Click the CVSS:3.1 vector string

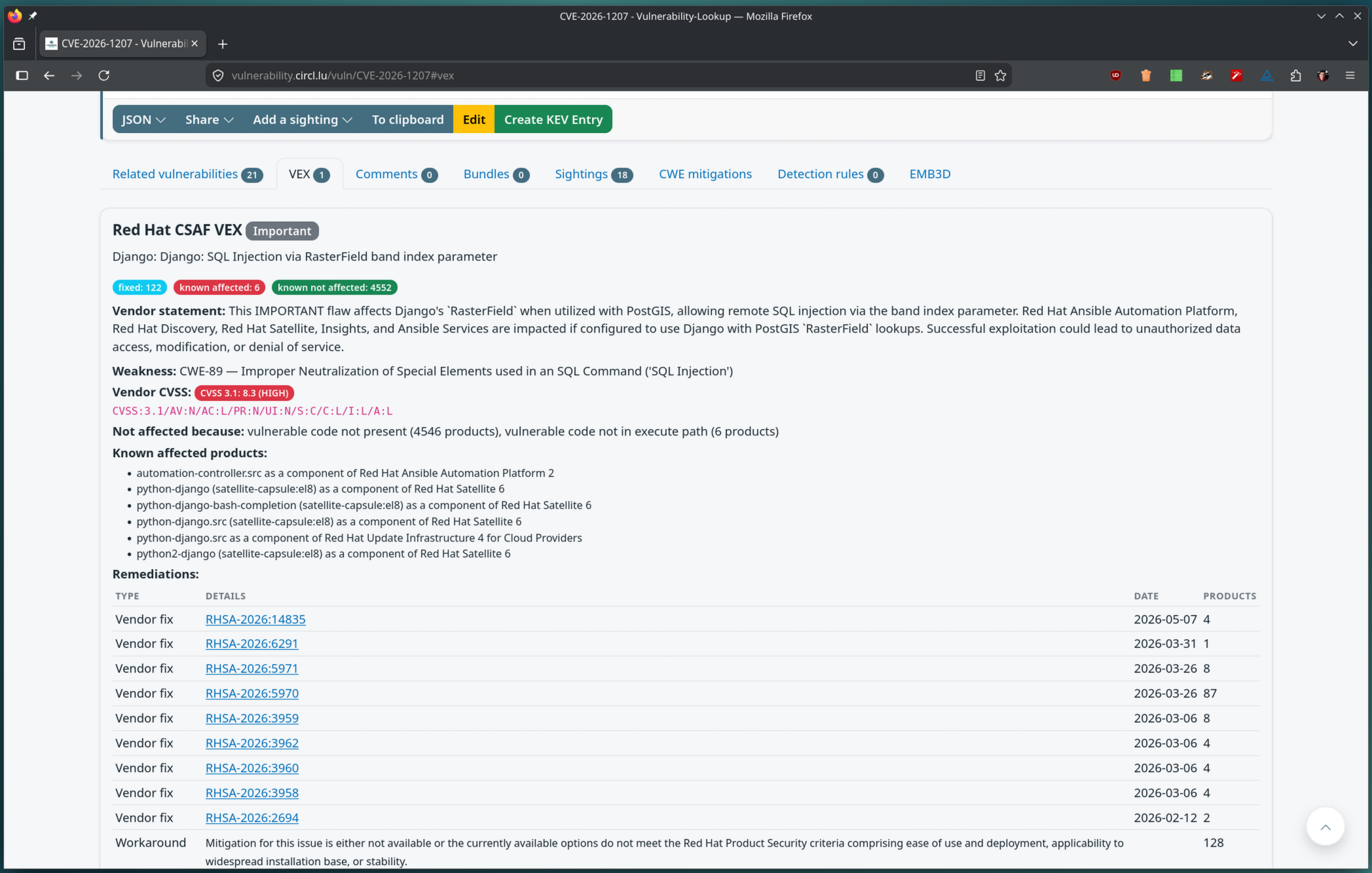tap(252, 411)
